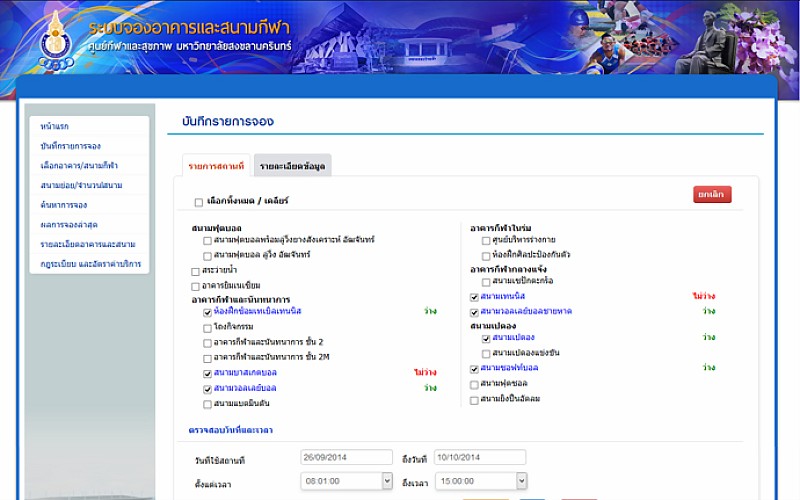Uncheck the สนามบาสเกตบอล checkbox
This screenshot has width=800, height=500.
pyautogui.click(x=207, y=374)
